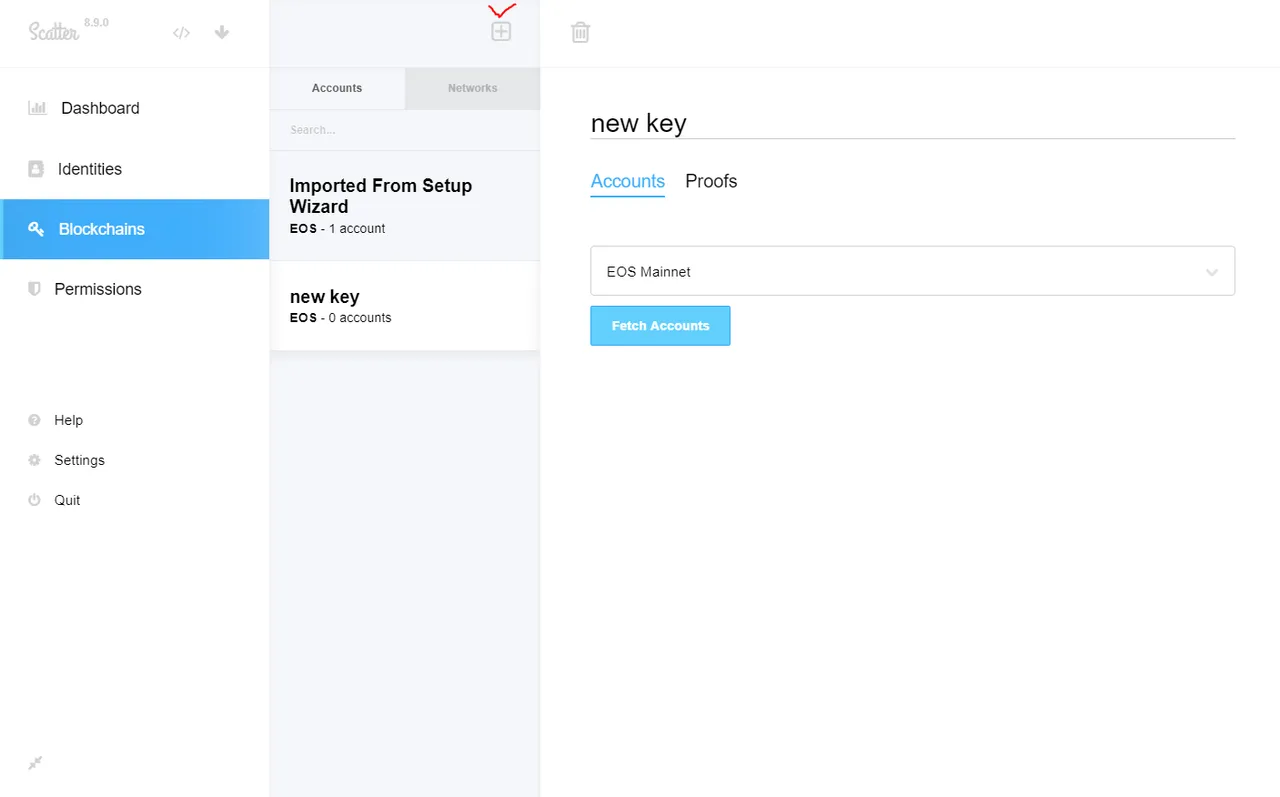Click the 8.9.0 version label

pos(96,22)
